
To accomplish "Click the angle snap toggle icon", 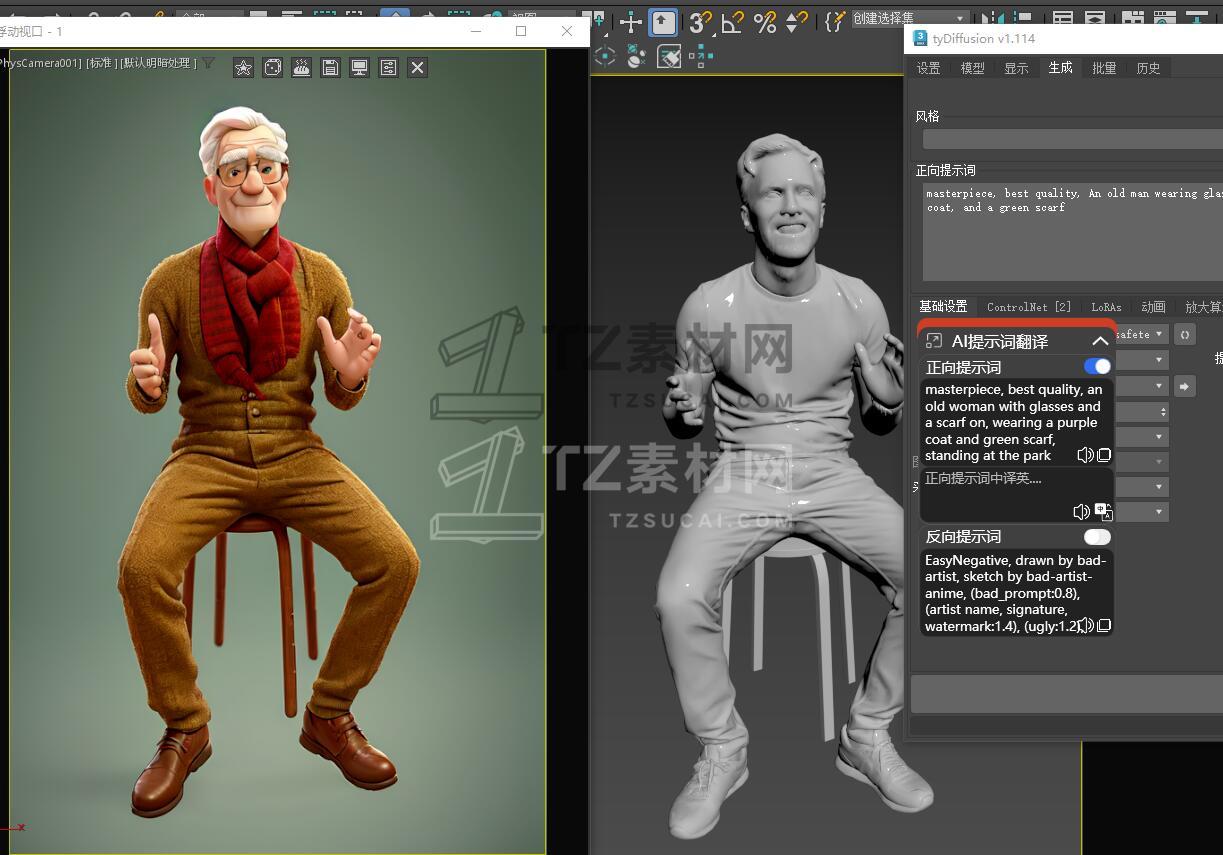I will point(733,22).
